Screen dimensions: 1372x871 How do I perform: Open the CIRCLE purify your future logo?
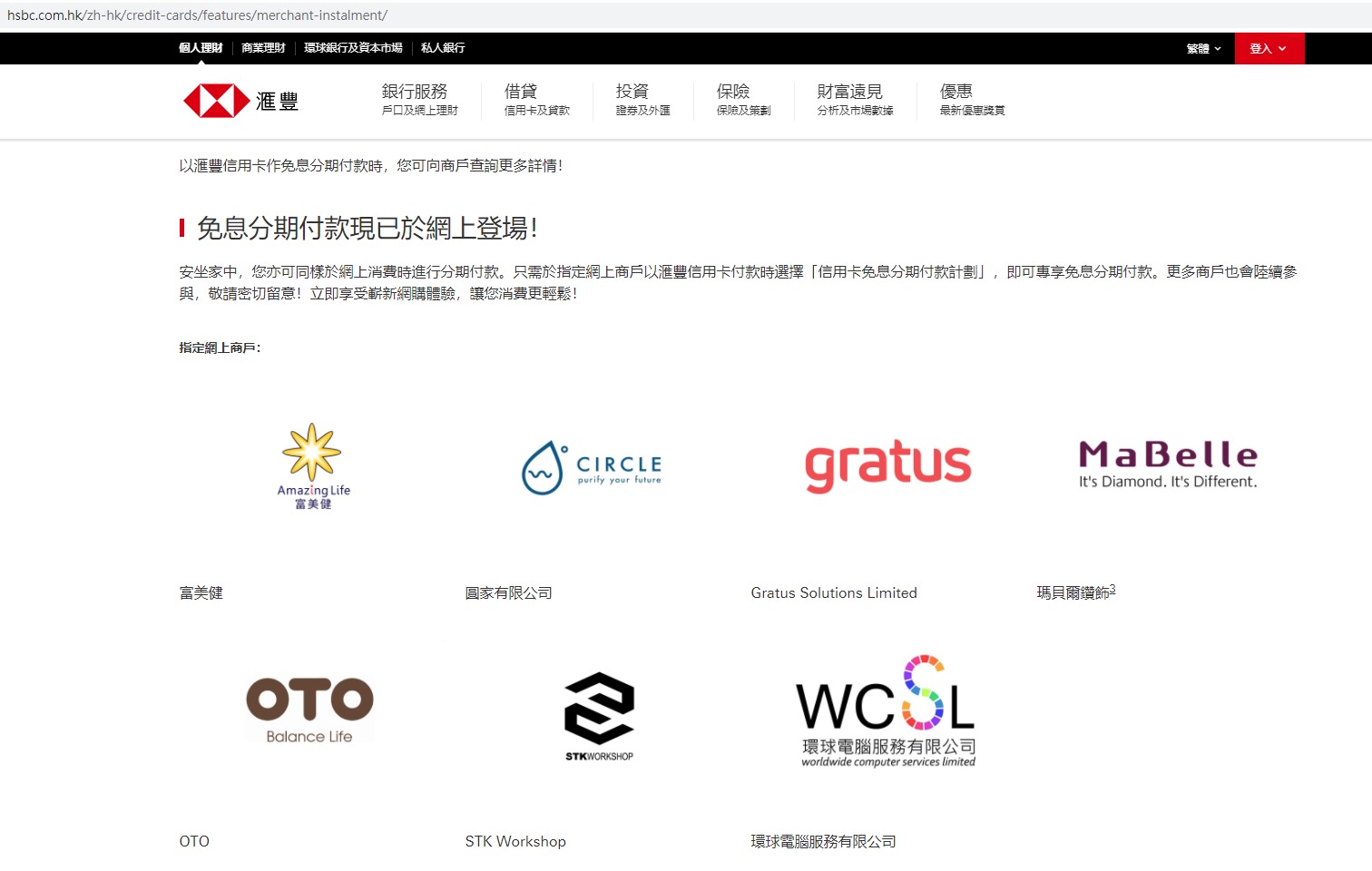pos(592,468)
